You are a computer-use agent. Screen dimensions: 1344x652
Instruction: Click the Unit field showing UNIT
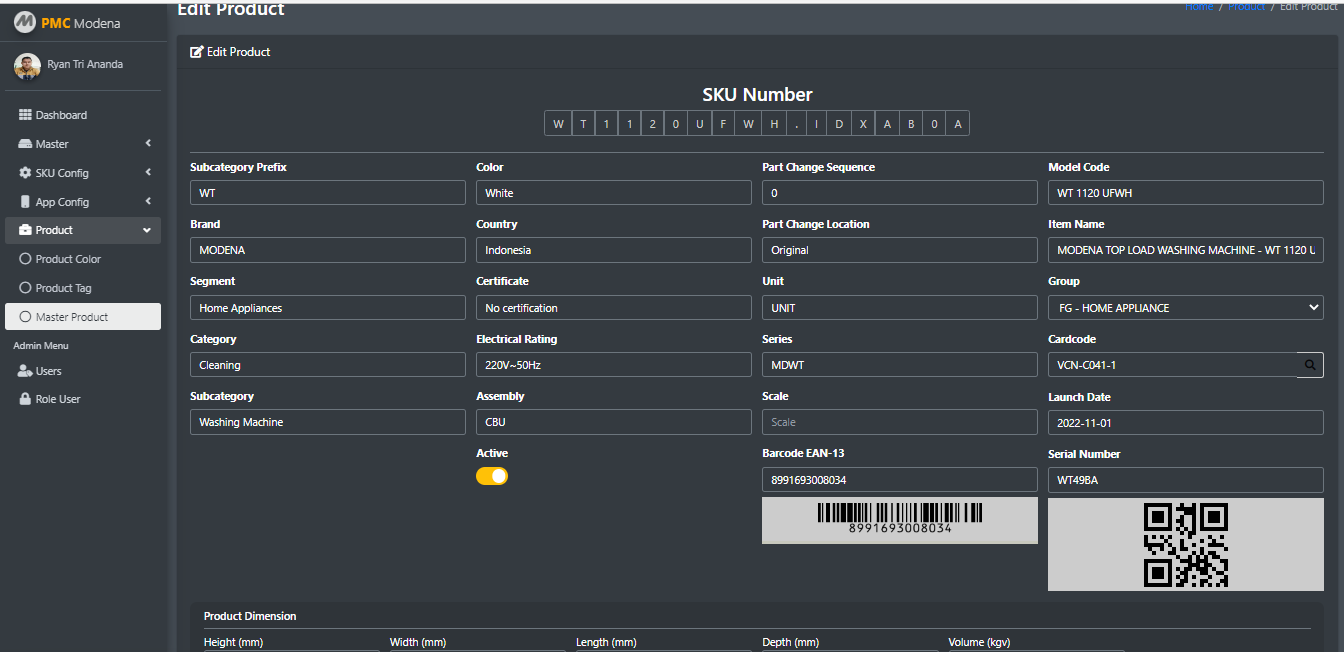coord(900,308)
